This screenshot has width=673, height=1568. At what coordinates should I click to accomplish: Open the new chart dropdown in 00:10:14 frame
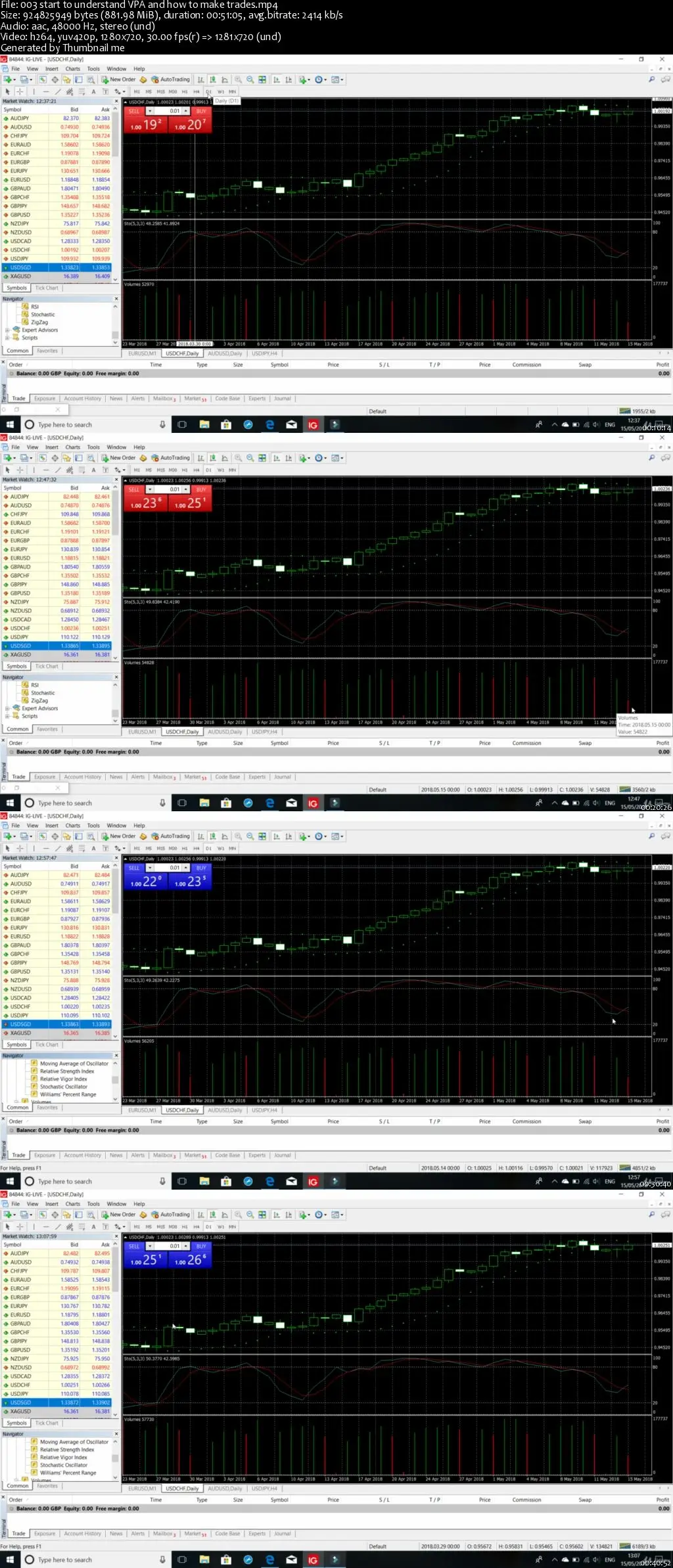(9, 79)
